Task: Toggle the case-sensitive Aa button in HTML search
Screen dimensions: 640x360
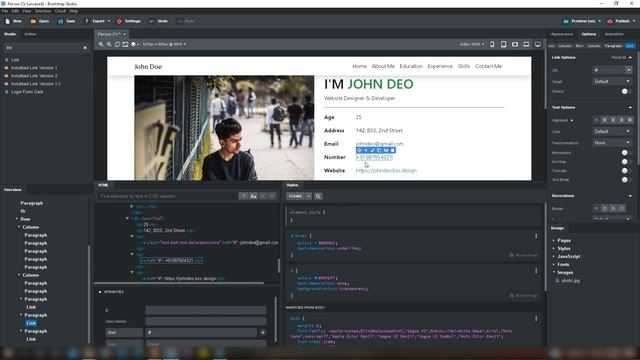Action: tap(253, 196)
